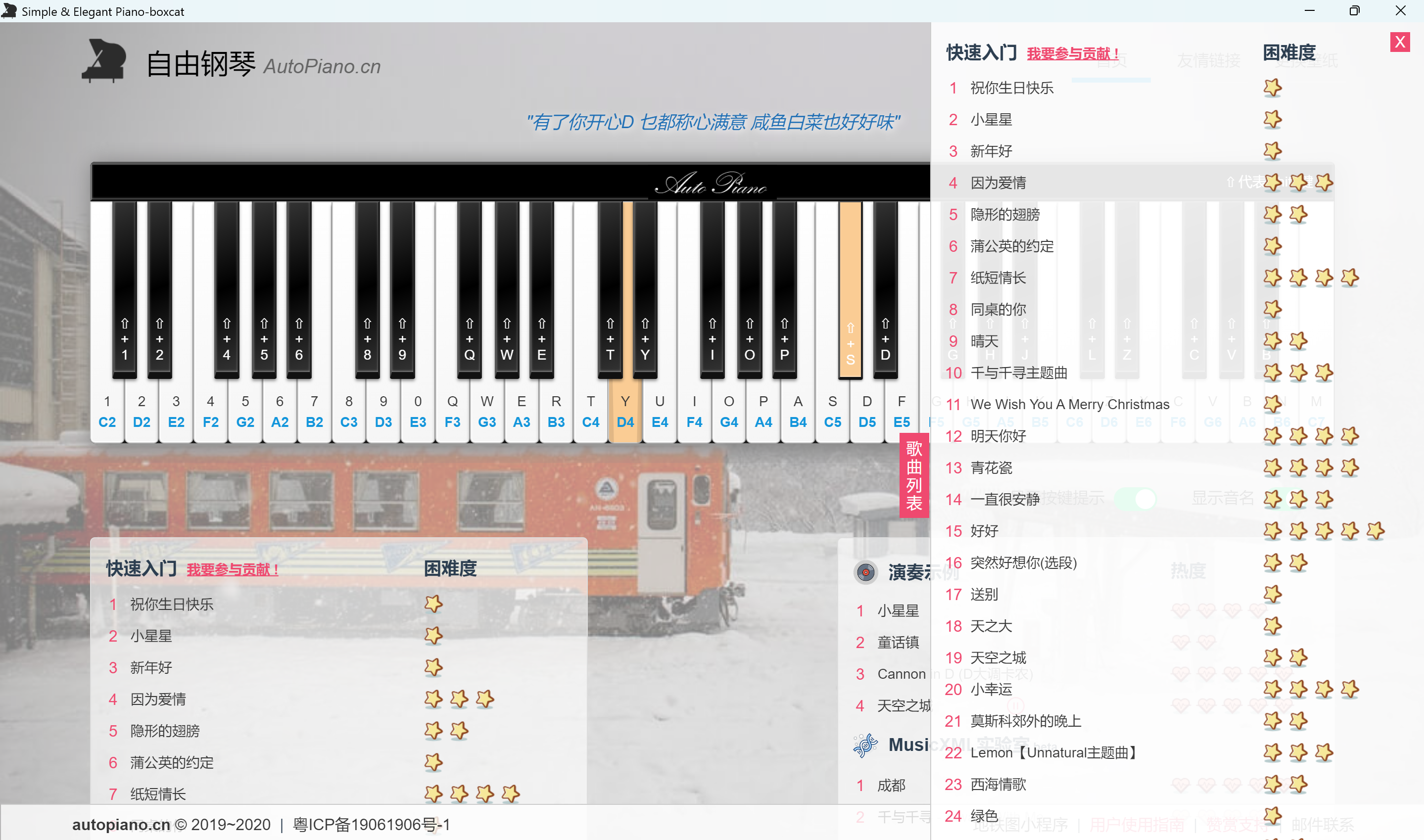Play the highlighted orange ⇧+S black key
The image size is (1424, 840).
pos(850,289)
